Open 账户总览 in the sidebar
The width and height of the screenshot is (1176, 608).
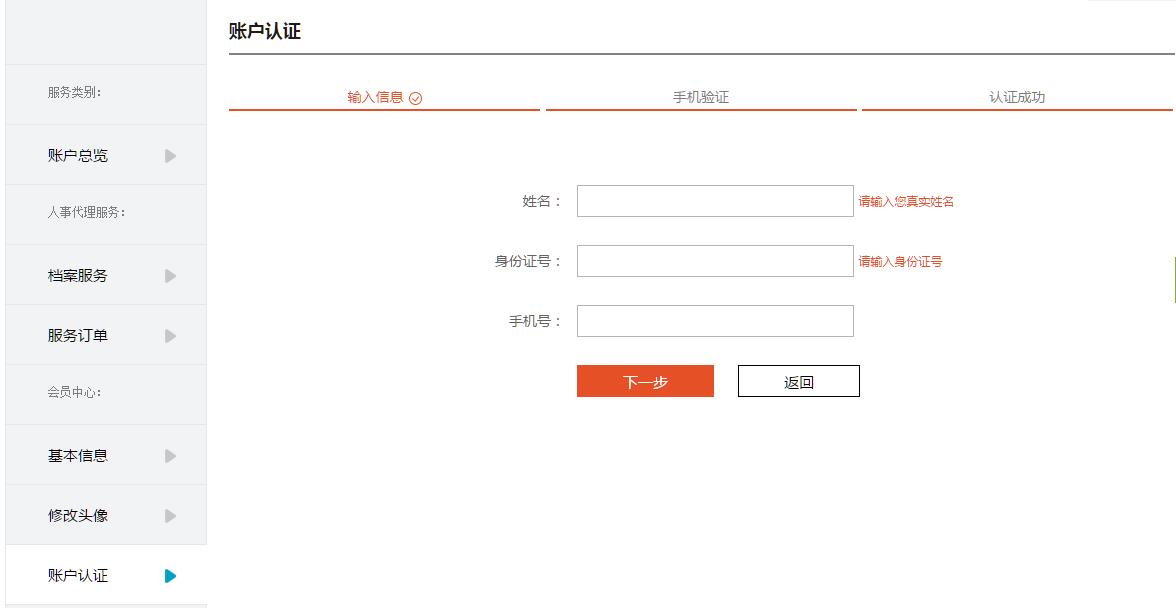[x=106, y=155]
